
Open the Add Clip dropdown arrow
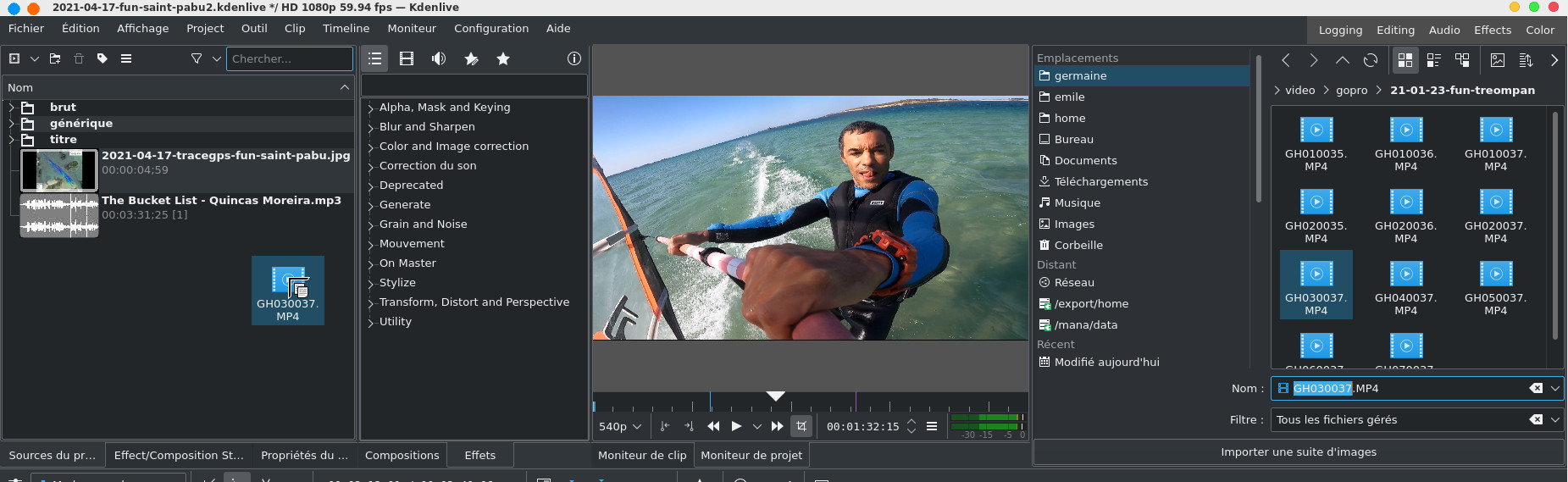(x=34, y=58)
